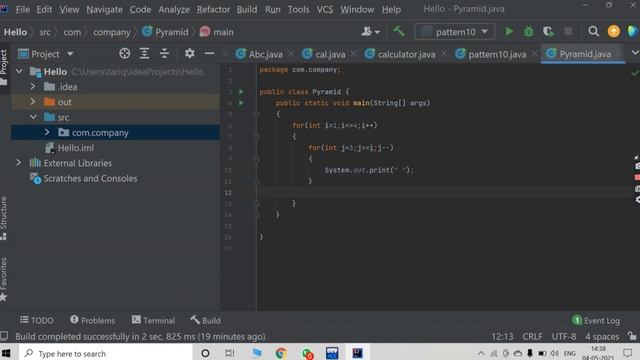Click Task View taskbar icon
Viewport: 640px width, 360px height.
pos(230,353)
